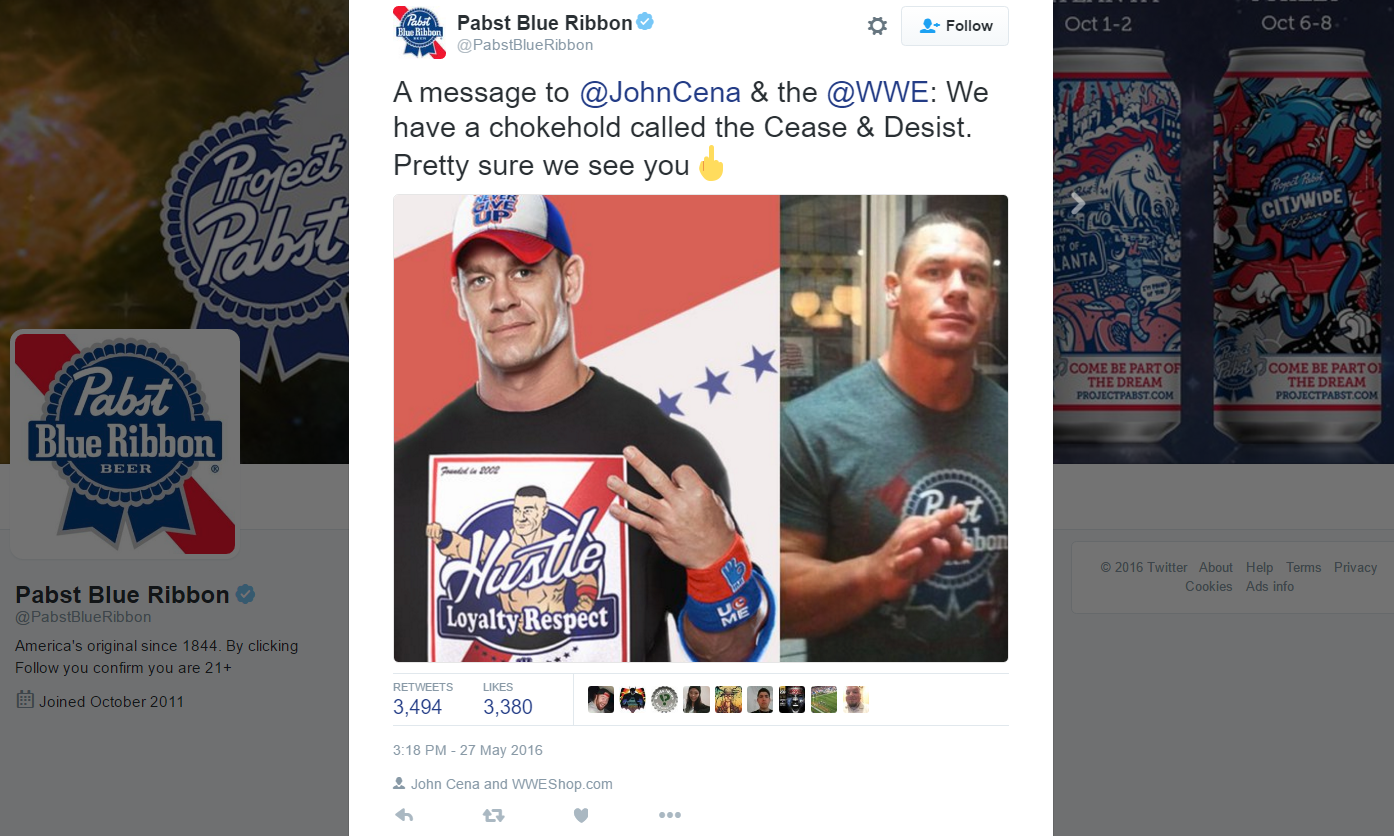
Task: Like the tweet with heart icon
Action: [x=581, y=815]
